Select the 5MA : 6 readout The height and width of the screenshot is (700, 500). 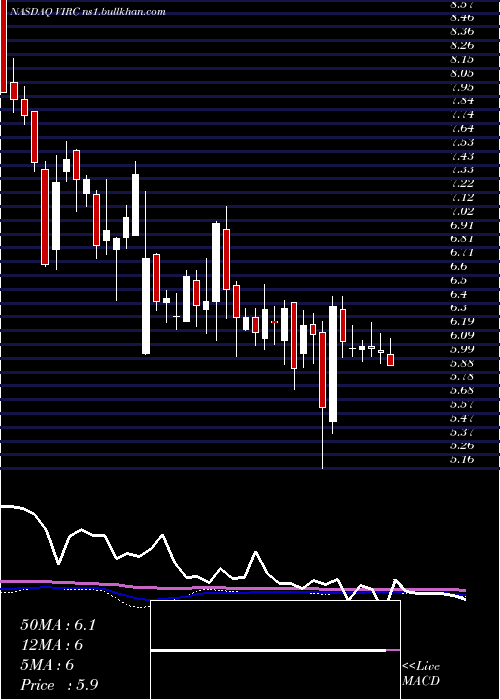47,665
